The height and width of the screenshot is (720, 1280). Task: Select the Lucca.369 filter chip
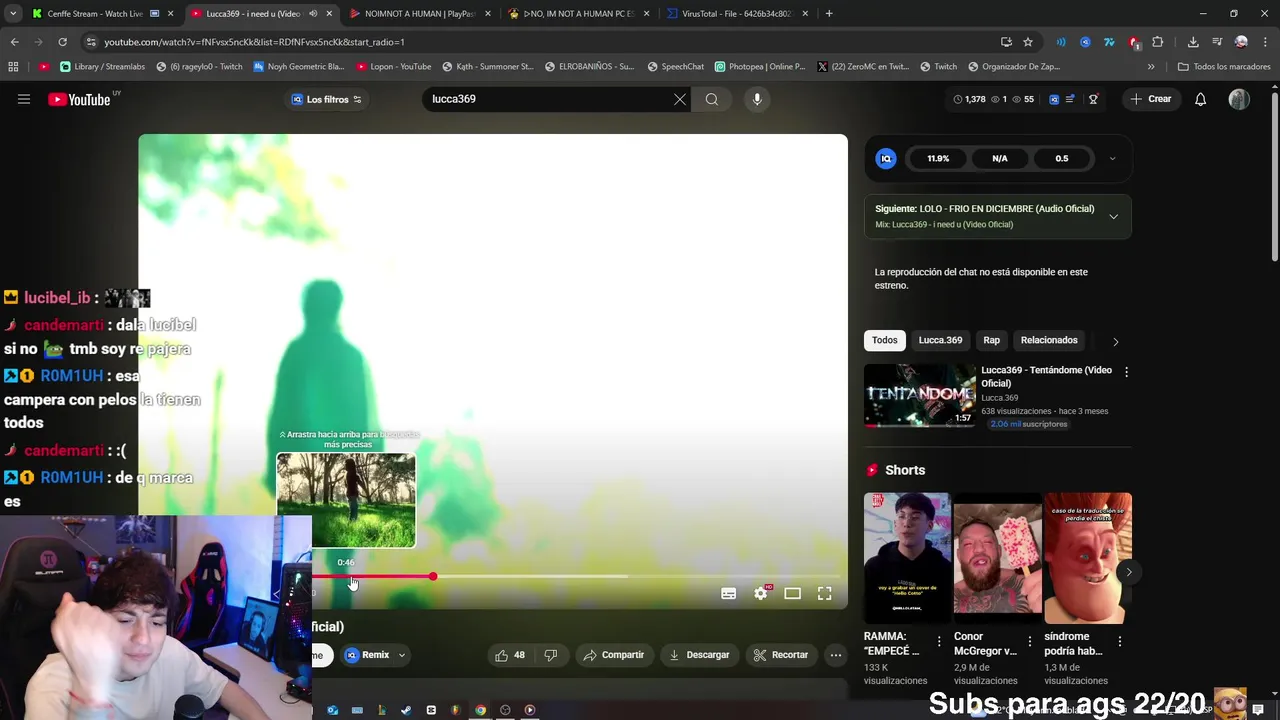point(940,340)
